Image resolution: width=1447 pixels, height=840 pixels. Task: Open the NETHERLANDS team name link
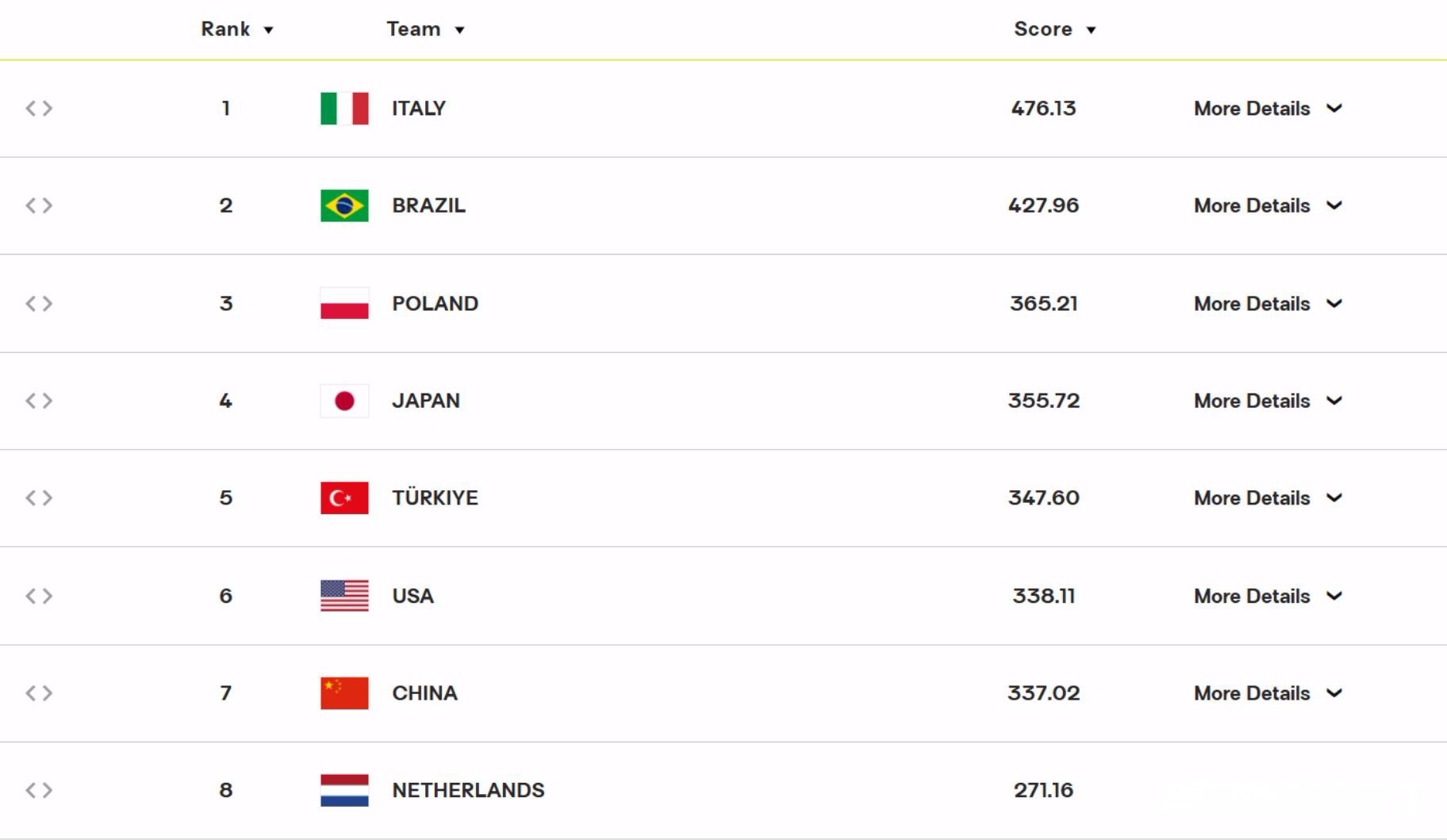click(x=468, y=790)
